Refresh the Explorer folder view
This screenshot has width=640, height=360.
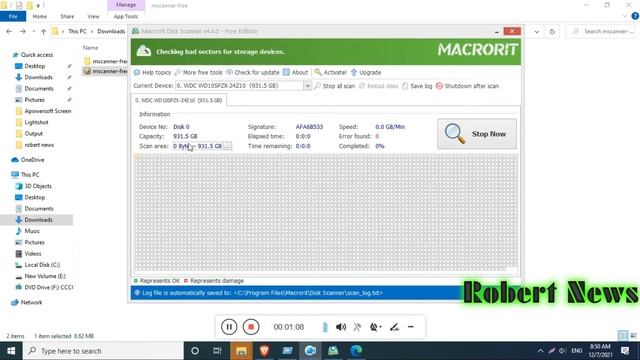(x=552, y=31)
